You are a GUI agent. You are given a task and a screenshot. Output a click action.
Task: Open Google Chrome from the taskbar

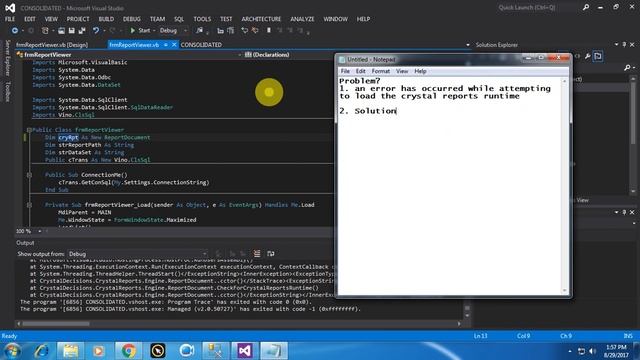128,351
